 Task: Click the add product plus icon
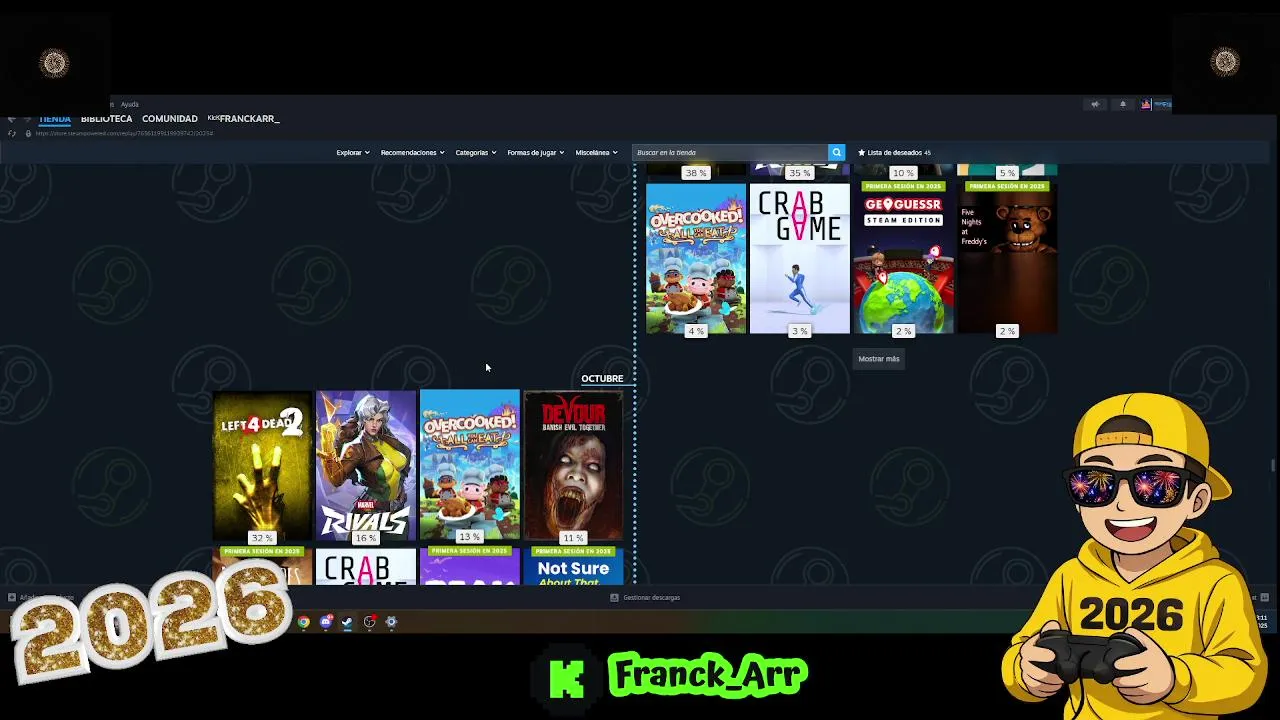point(11,598)
